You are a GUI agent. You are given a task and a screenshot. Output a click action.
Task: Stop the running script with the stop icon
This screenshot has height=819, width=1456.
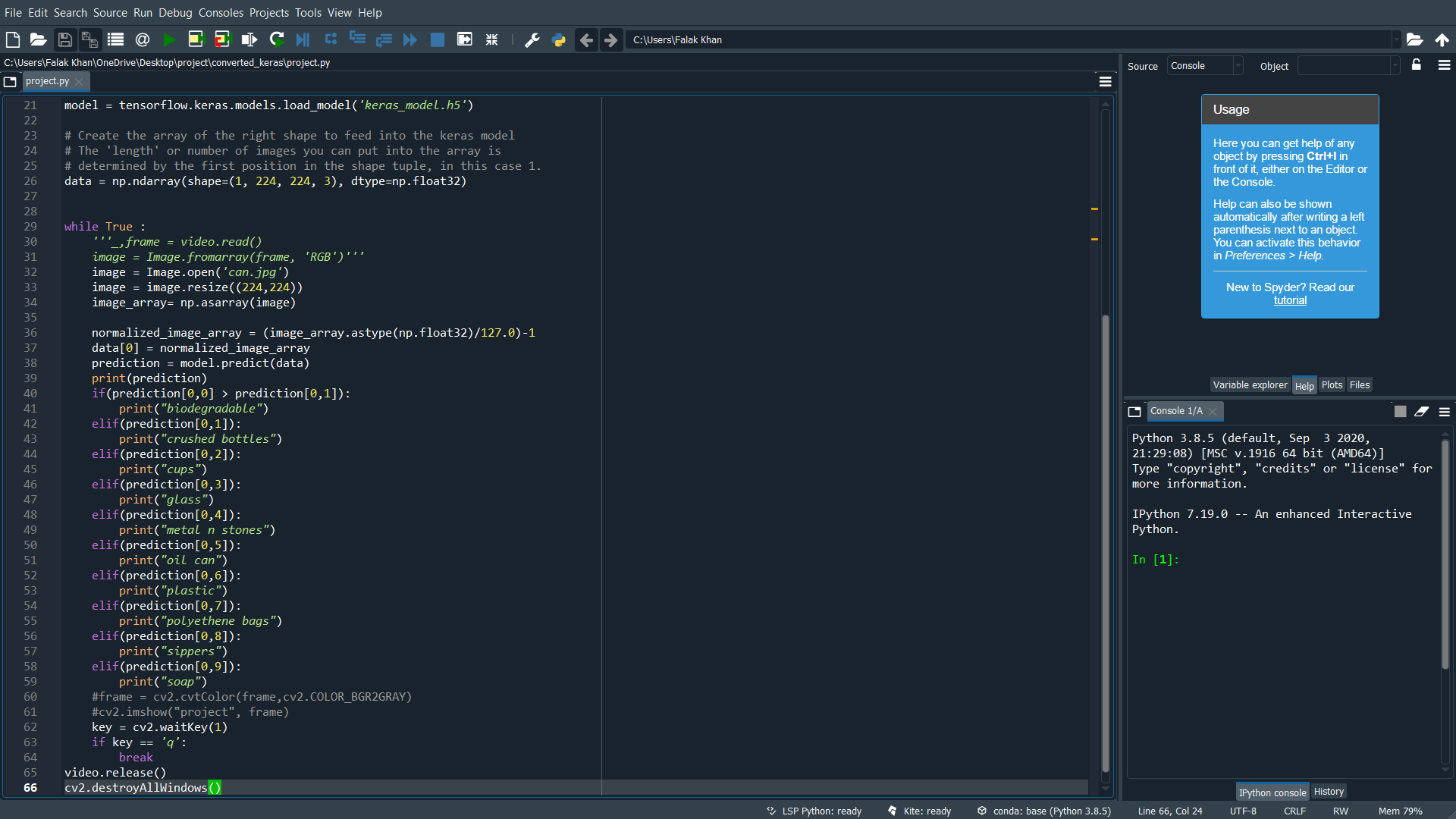438,39
